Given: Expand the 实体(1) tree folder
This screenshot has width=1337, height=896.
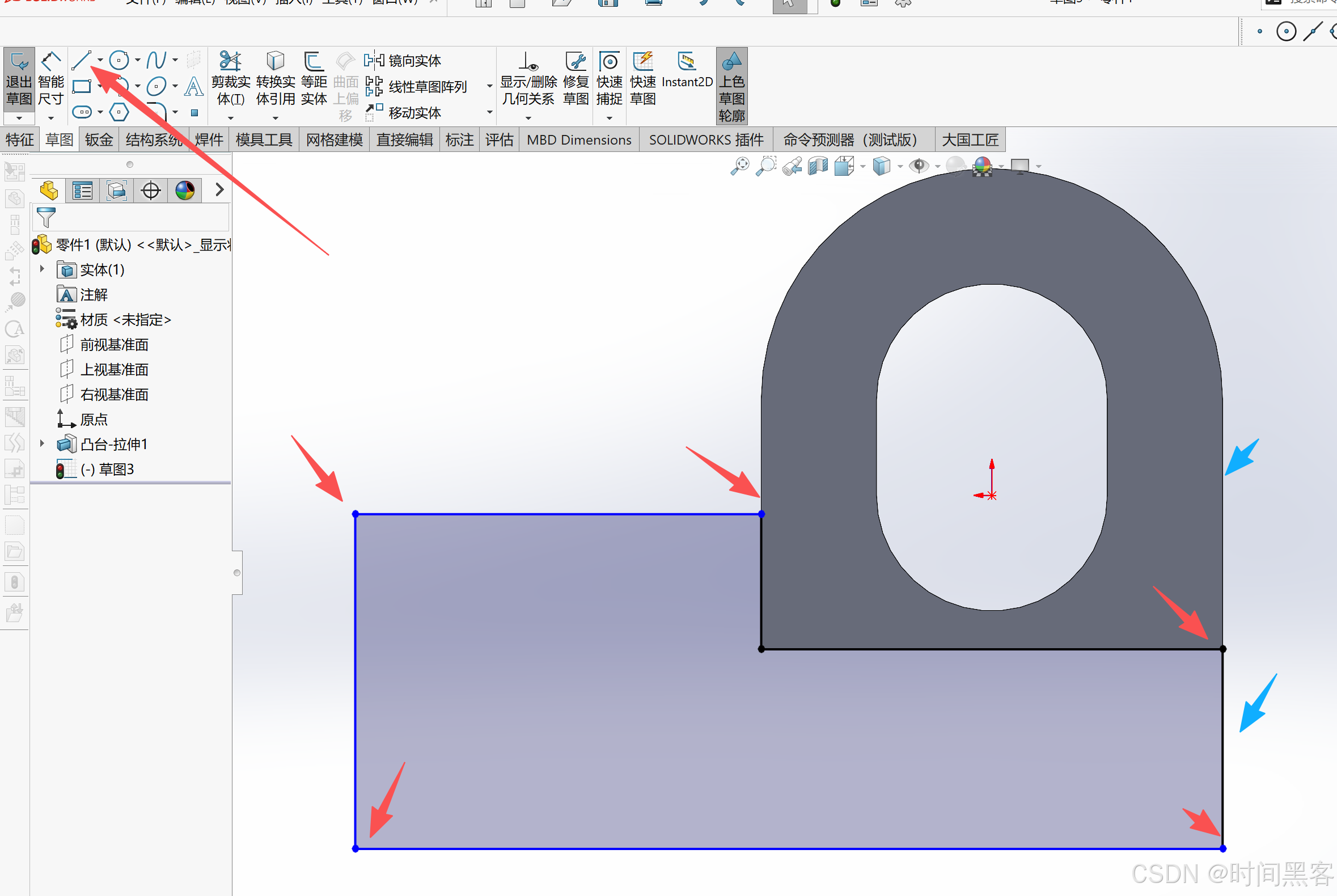Looking at the screenshot, I should (x=42, y=269).
